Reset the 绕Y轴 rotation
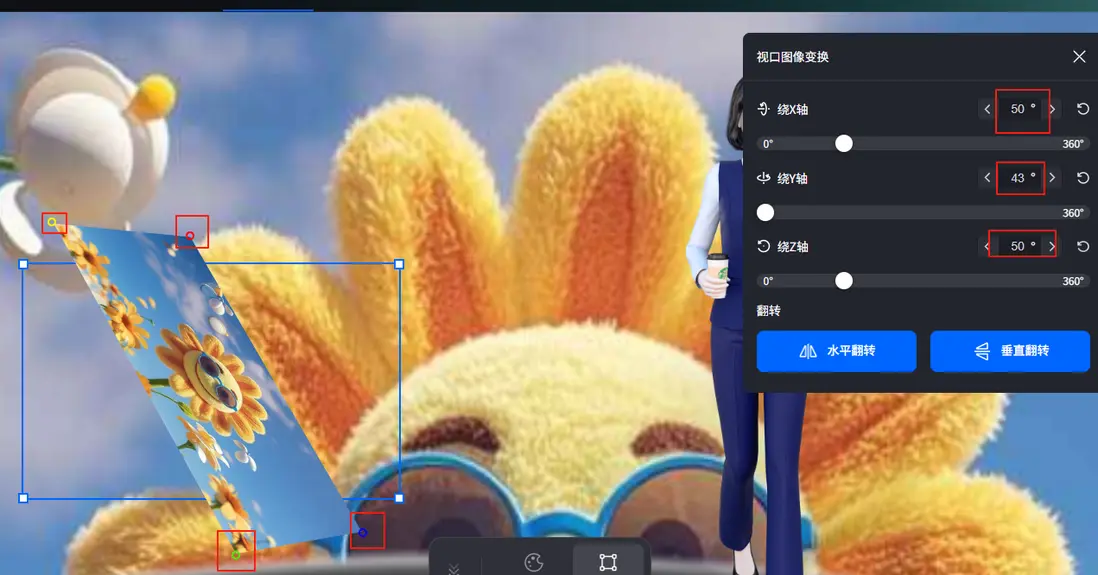Screen dimensions: 1098x575 point(1083,178)
